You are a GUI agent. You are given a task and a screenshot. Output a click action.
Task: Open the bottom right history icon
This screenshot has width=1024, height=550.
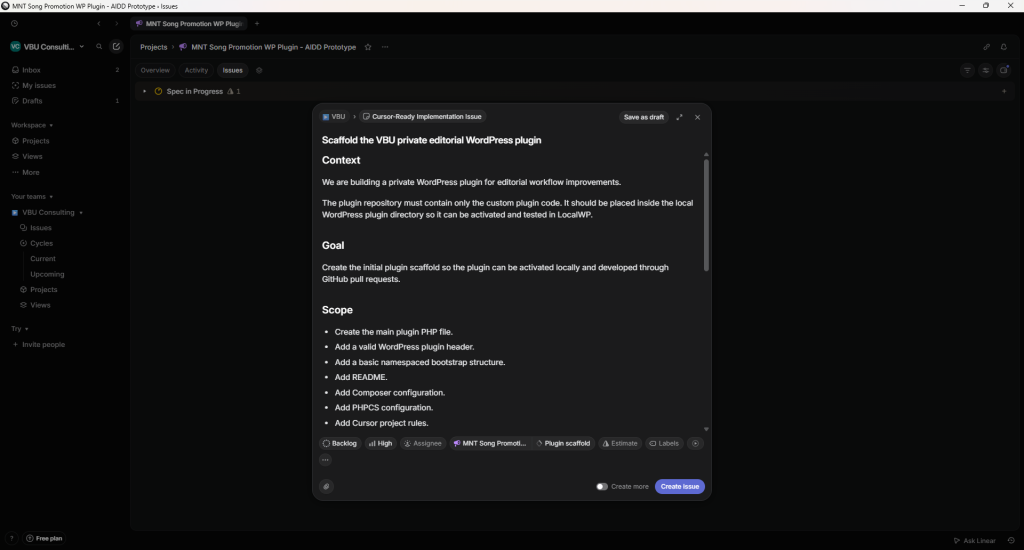click(x=1011, y=540)
